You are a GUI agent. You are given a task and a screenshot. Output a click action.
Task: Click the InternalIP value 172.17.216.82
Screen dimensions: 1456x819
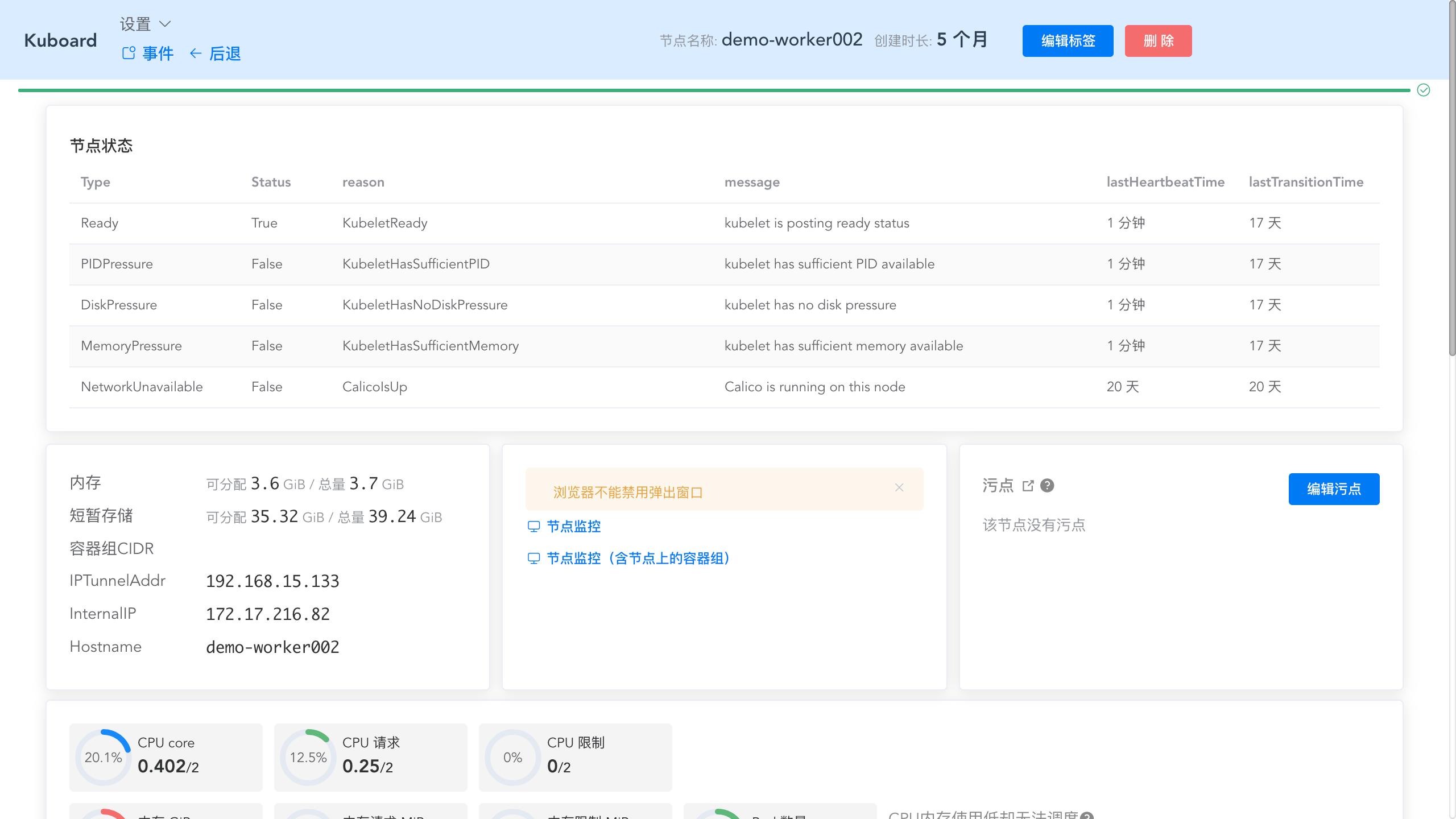(x=268, y=614)
